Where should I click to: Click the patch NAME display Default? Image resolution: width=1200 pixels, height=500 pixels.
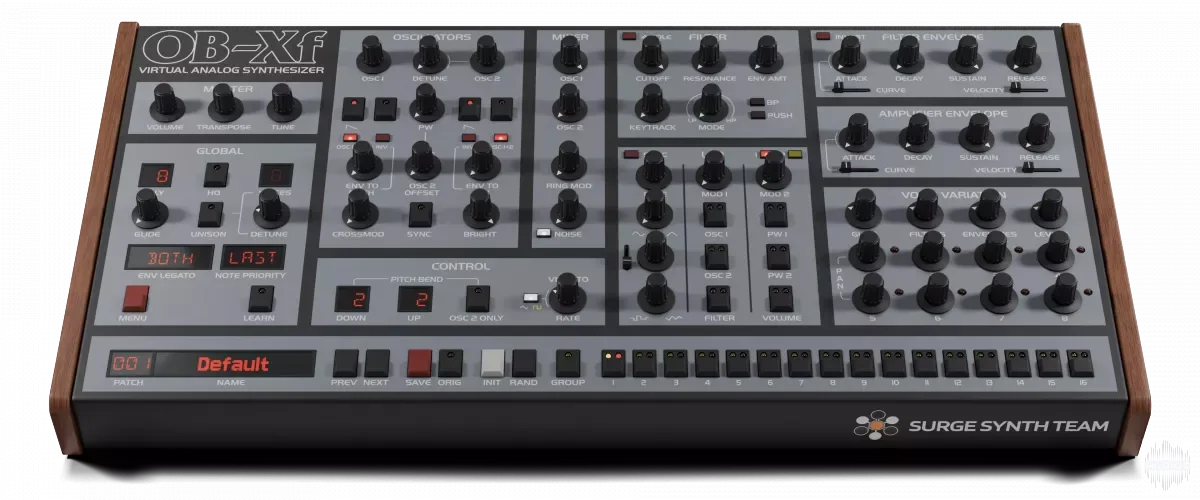tap(233, 364)
